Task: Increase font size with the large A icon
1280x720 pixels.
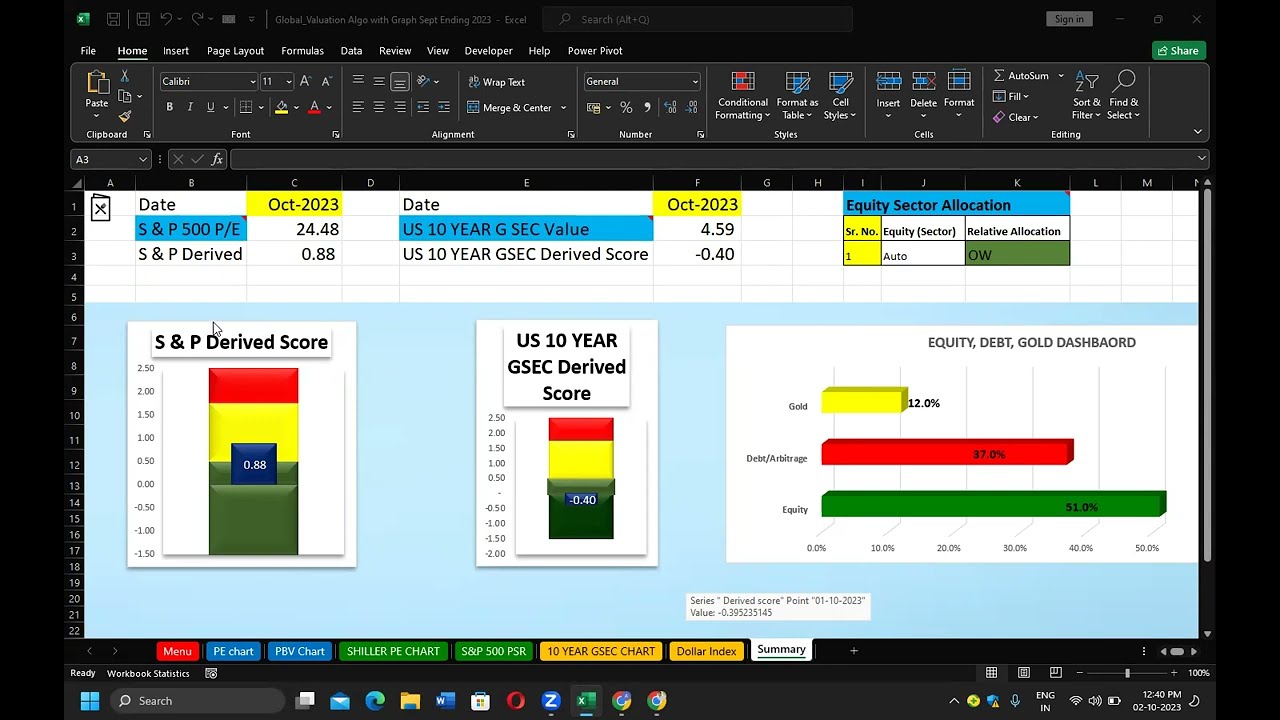Action: (305, 81)
